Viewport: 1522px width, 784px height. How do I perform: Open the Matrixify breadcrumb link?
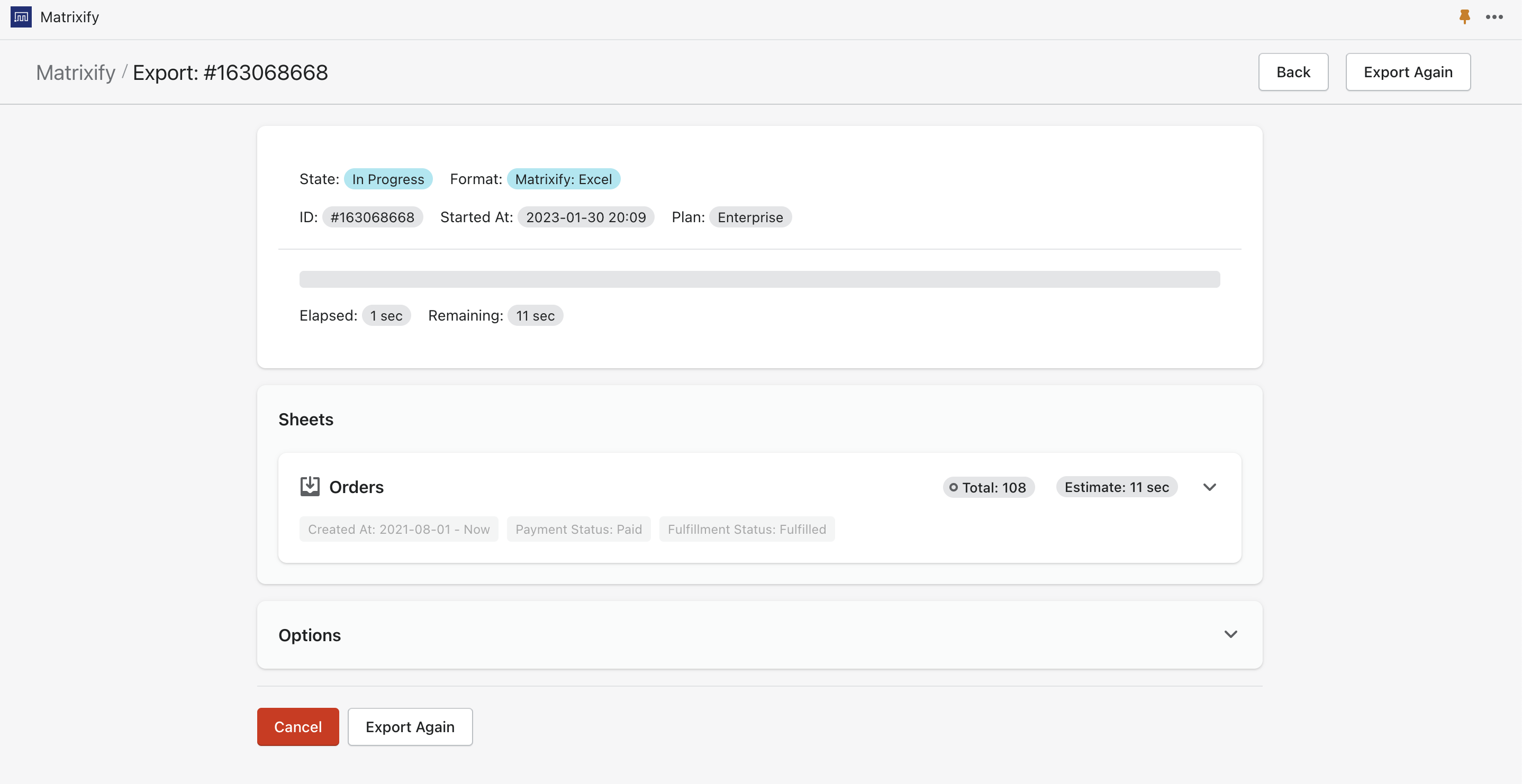tap(75, 72)
